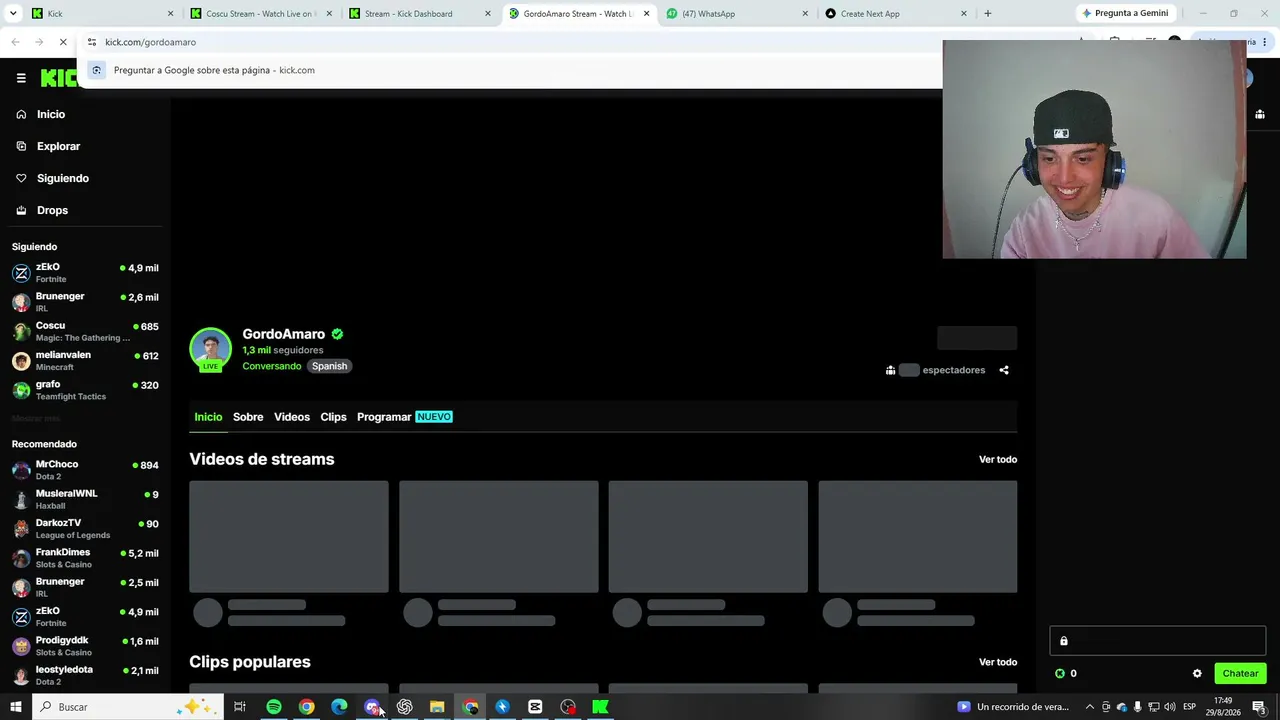Open Discord from the taskbar

372,707
